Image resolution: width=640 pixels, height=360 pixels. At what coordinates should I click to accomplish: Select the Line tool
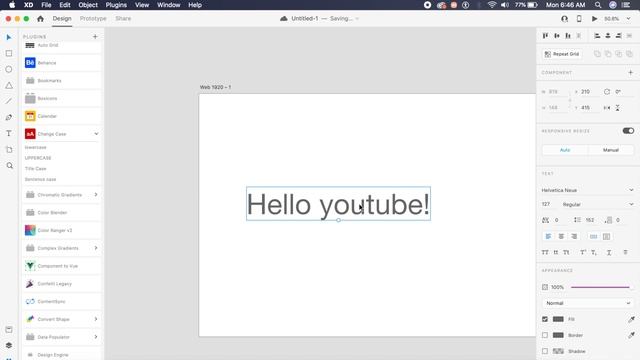(x=9, y=101)
